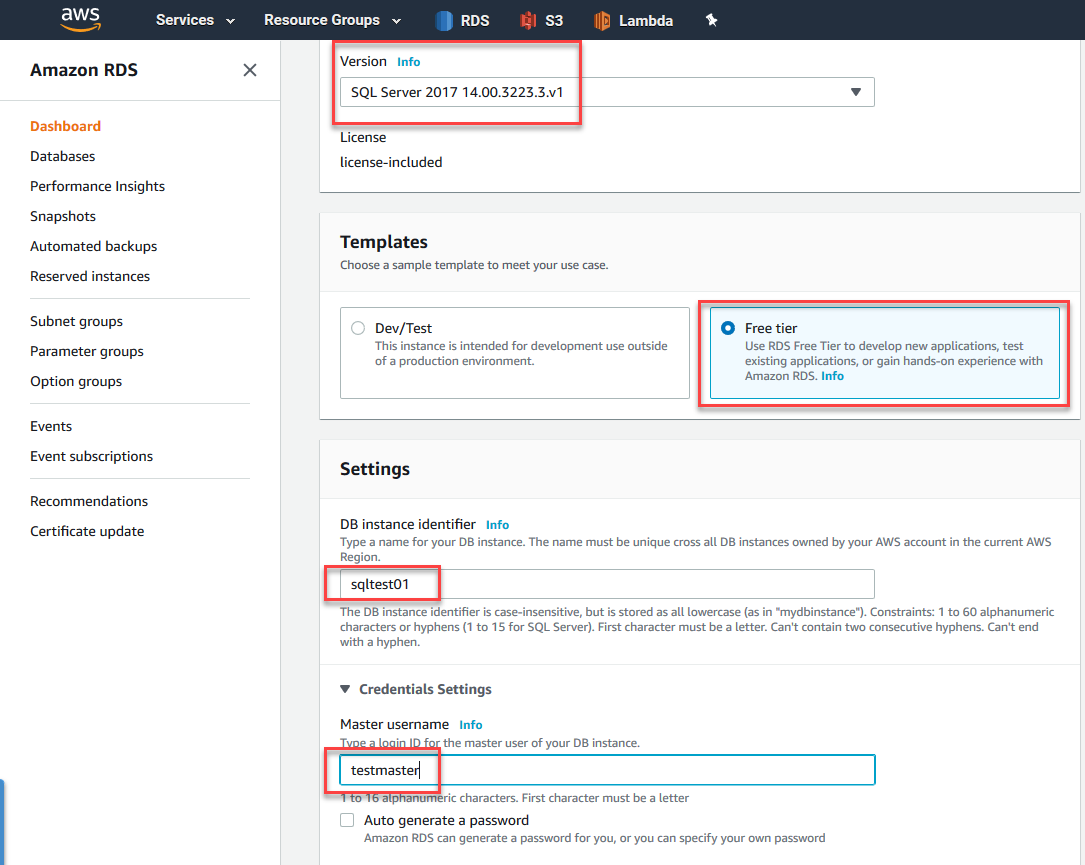The width and height of the screenshot is (1085, 865).
Task: Select the Dev/Test template radio button
Action: coord(358,328)
